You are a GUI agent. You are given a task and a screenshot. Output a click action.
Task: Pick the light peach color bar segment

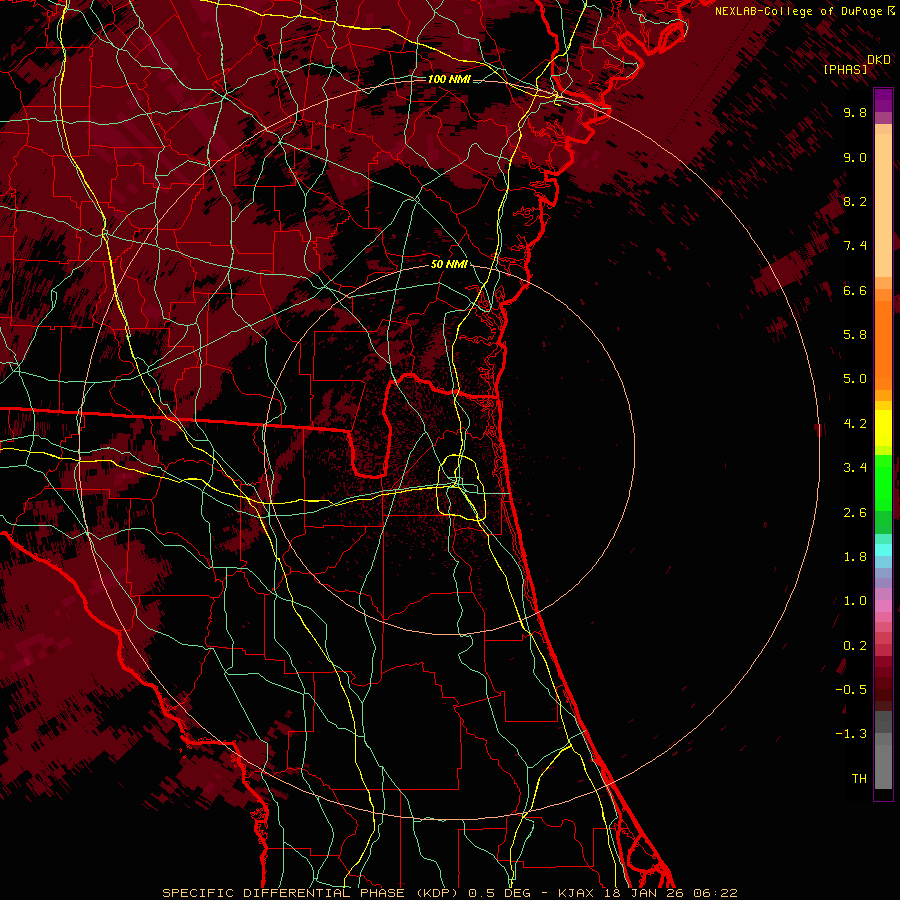pos(883,205)
